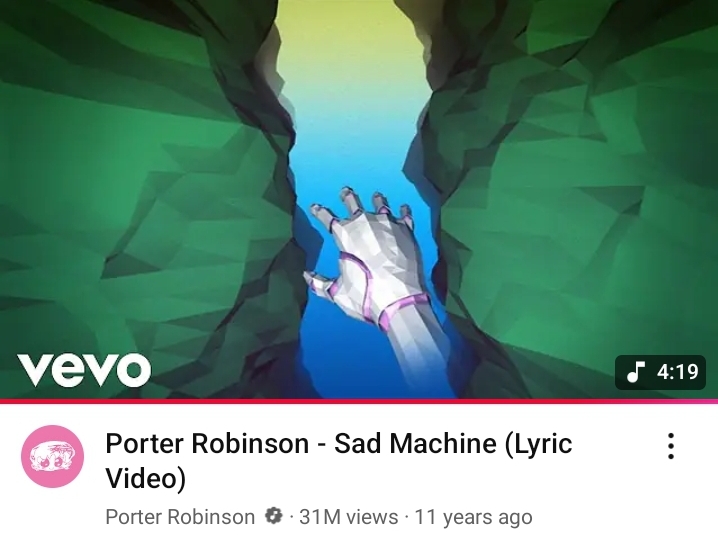
Task: Open the Porter Robinson - Sad Machine title
Action: tap(339, 461)
